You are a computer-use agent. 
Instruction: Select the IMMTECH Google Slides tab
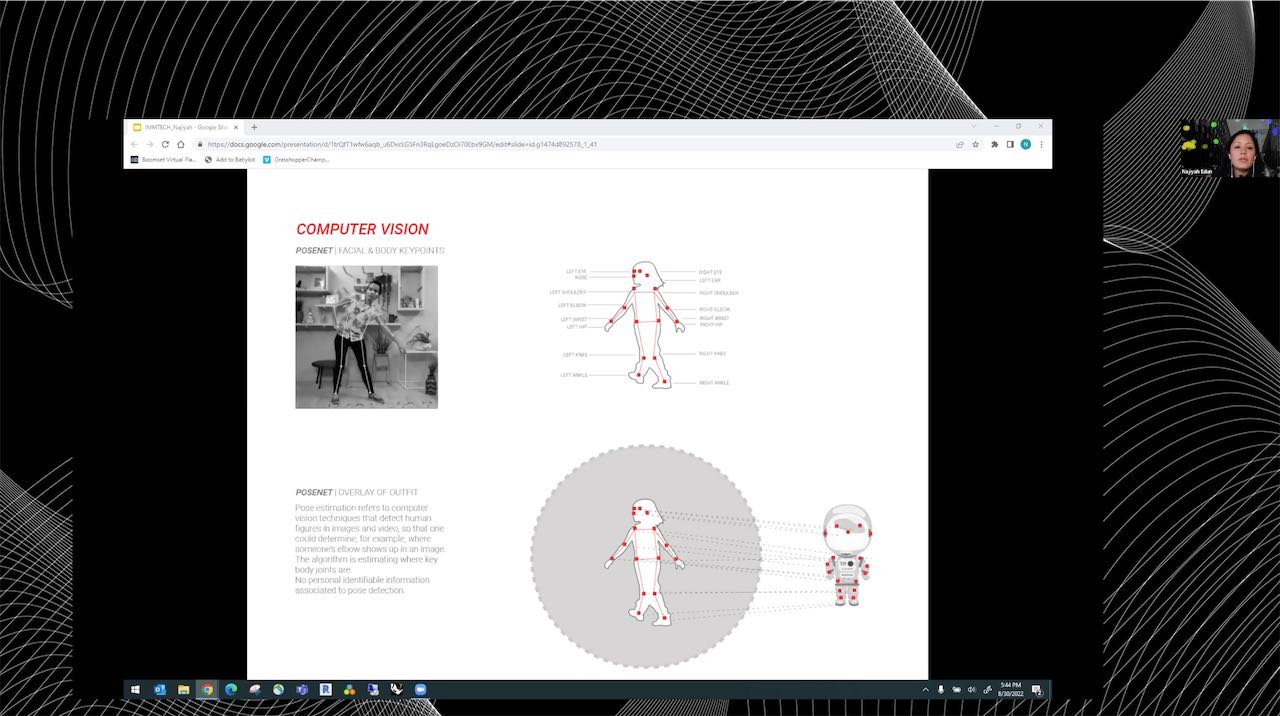(186, 127)
